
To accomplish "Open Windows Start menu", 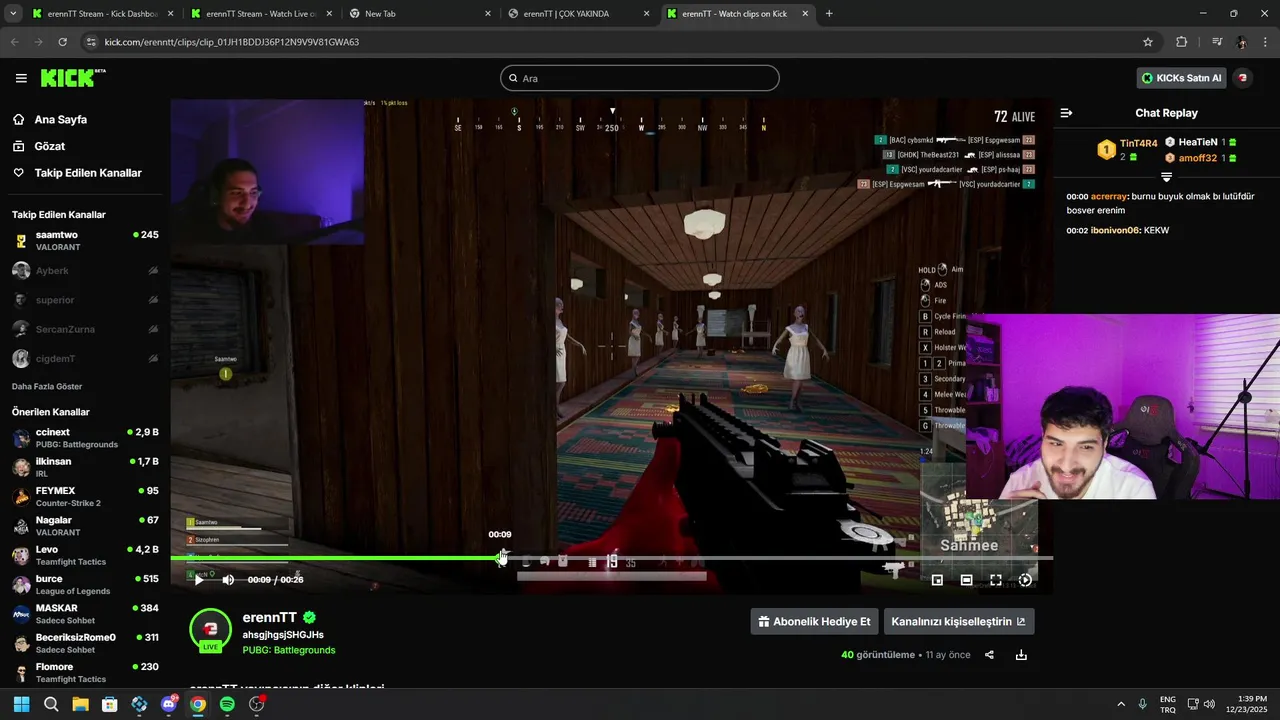I will coord(21,704).
